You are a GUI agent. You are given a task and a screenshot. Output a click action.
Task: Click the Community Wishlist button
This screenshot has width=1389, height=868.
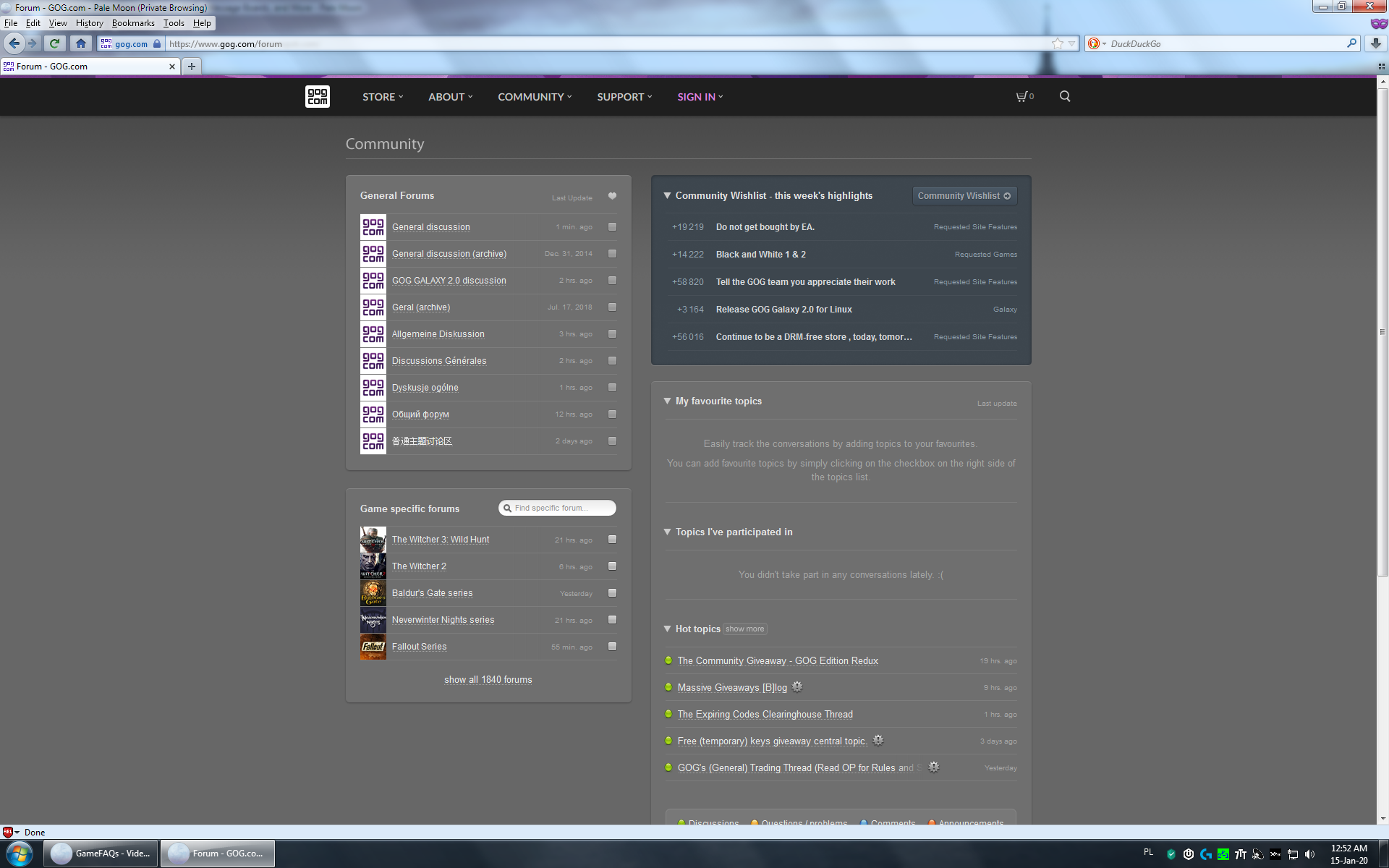(x=964, y=196)
